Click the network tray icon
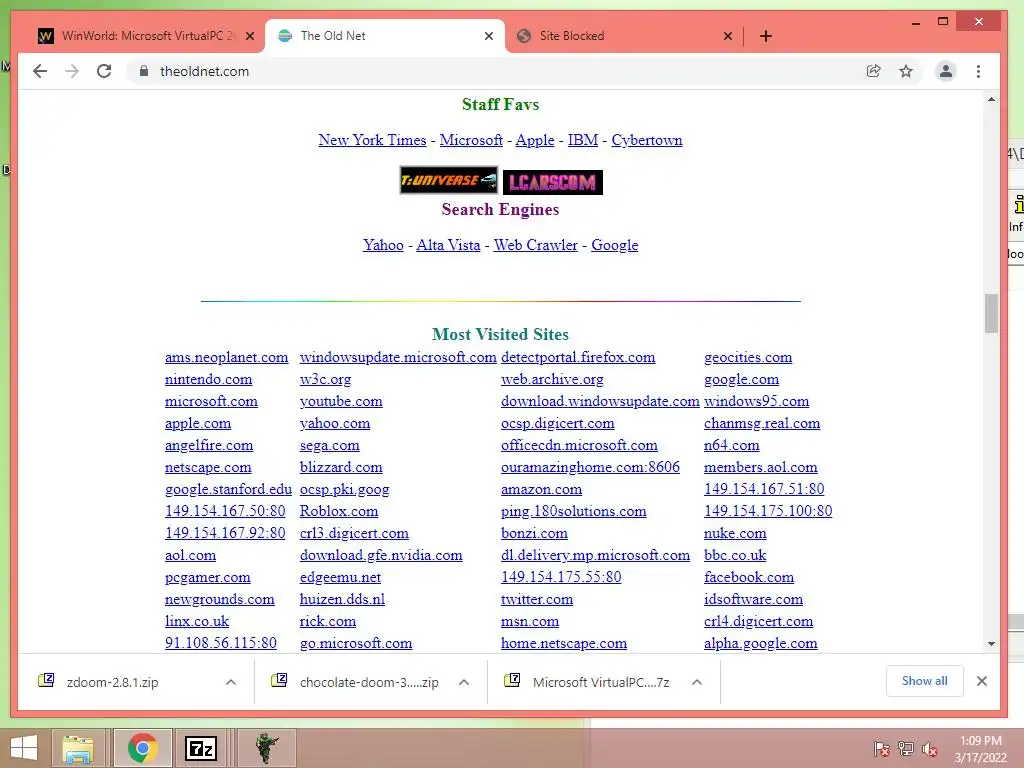Screen dimensions: 1024x768 (x=906, y=748)
